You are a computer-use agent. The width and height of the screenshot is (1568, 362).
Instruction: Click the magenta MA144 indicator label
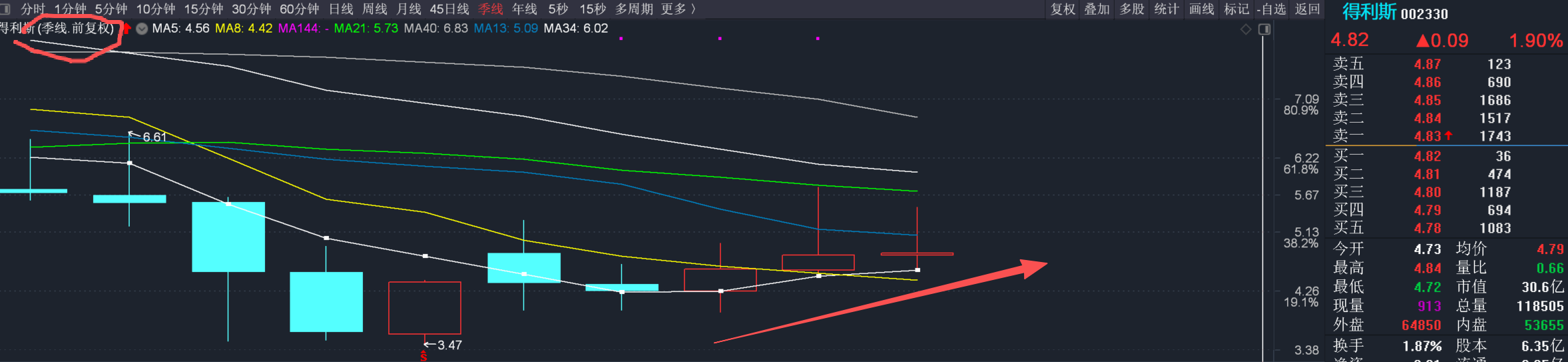click(x=304, y=28)
